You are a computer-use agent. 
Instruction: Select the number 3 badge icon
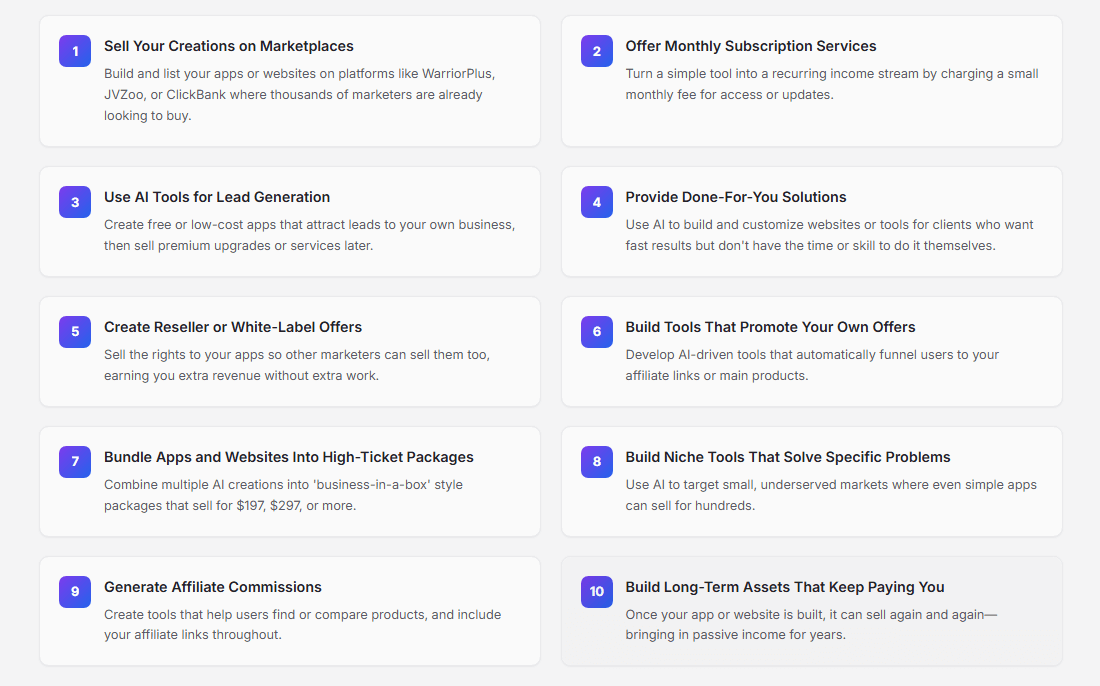coord(75,202)
